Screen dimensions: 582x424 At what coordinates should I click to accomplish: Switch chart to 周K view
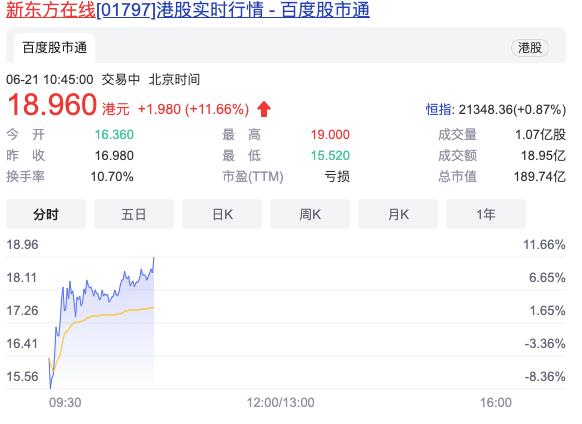pyautogui.click(x=310, y=214)
